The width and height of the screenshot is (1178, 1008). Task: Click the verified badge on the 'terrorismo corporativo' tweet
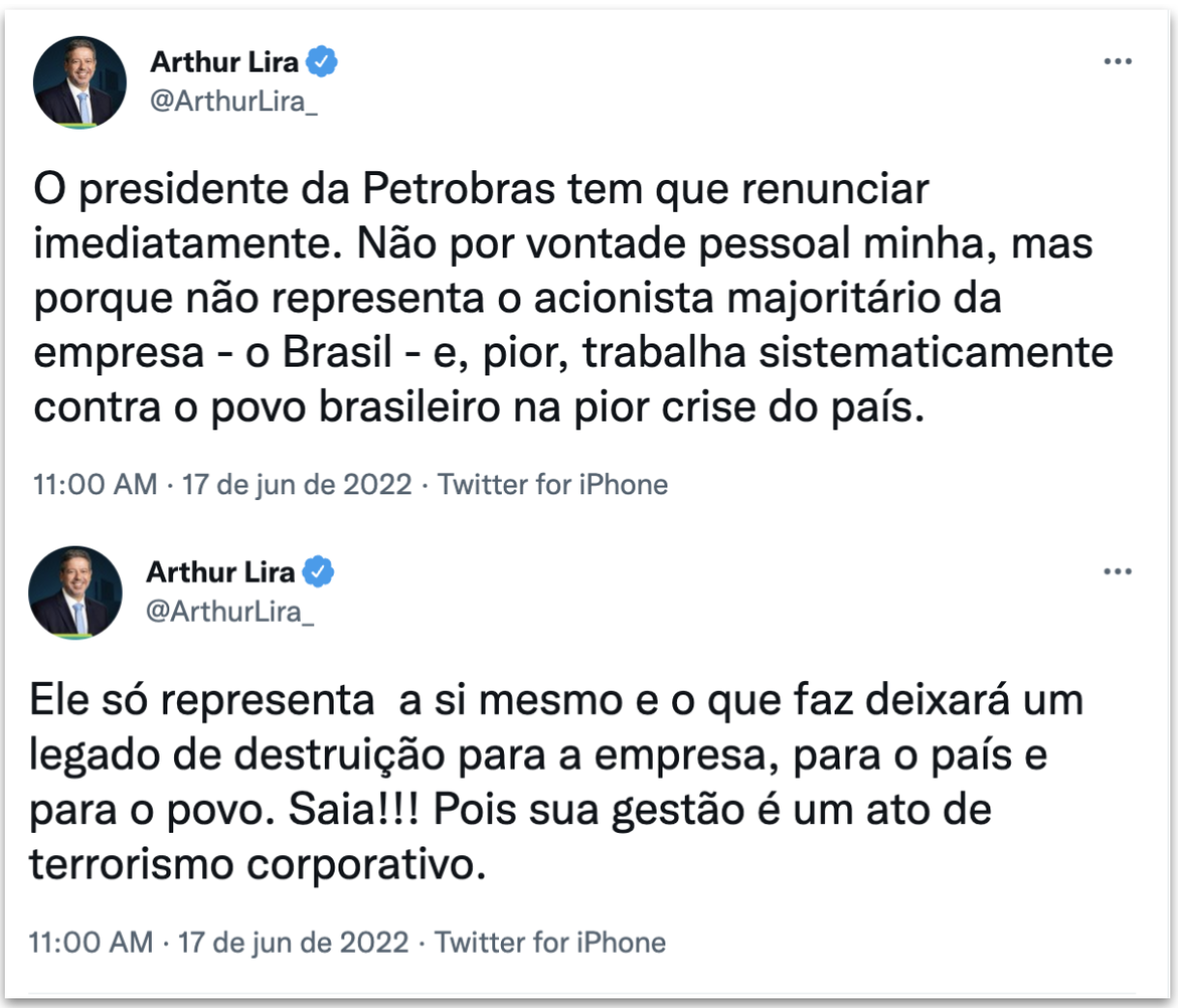coord(318,572)
